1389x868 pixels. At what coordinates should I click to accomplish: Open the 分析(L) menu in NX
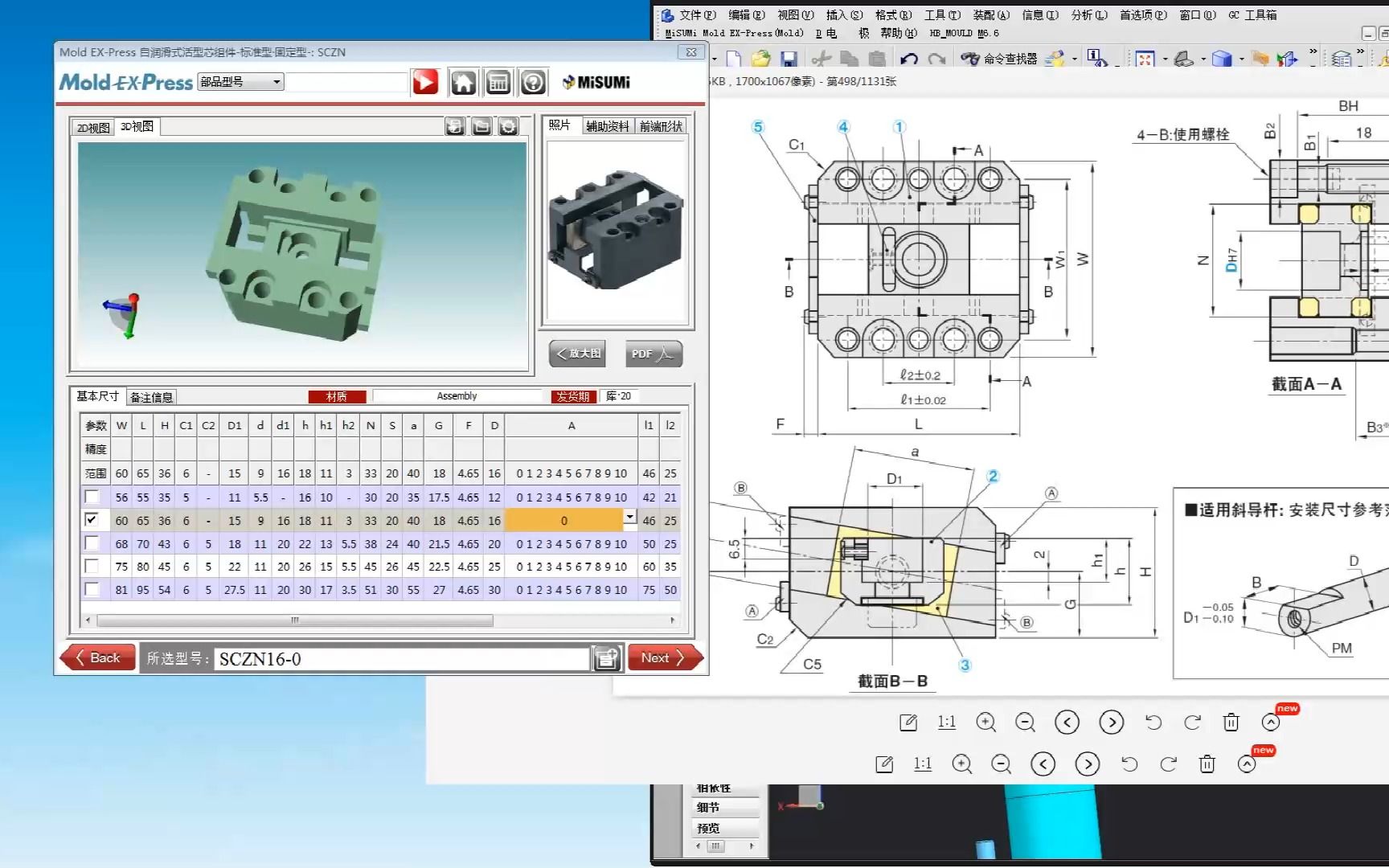1089,14
